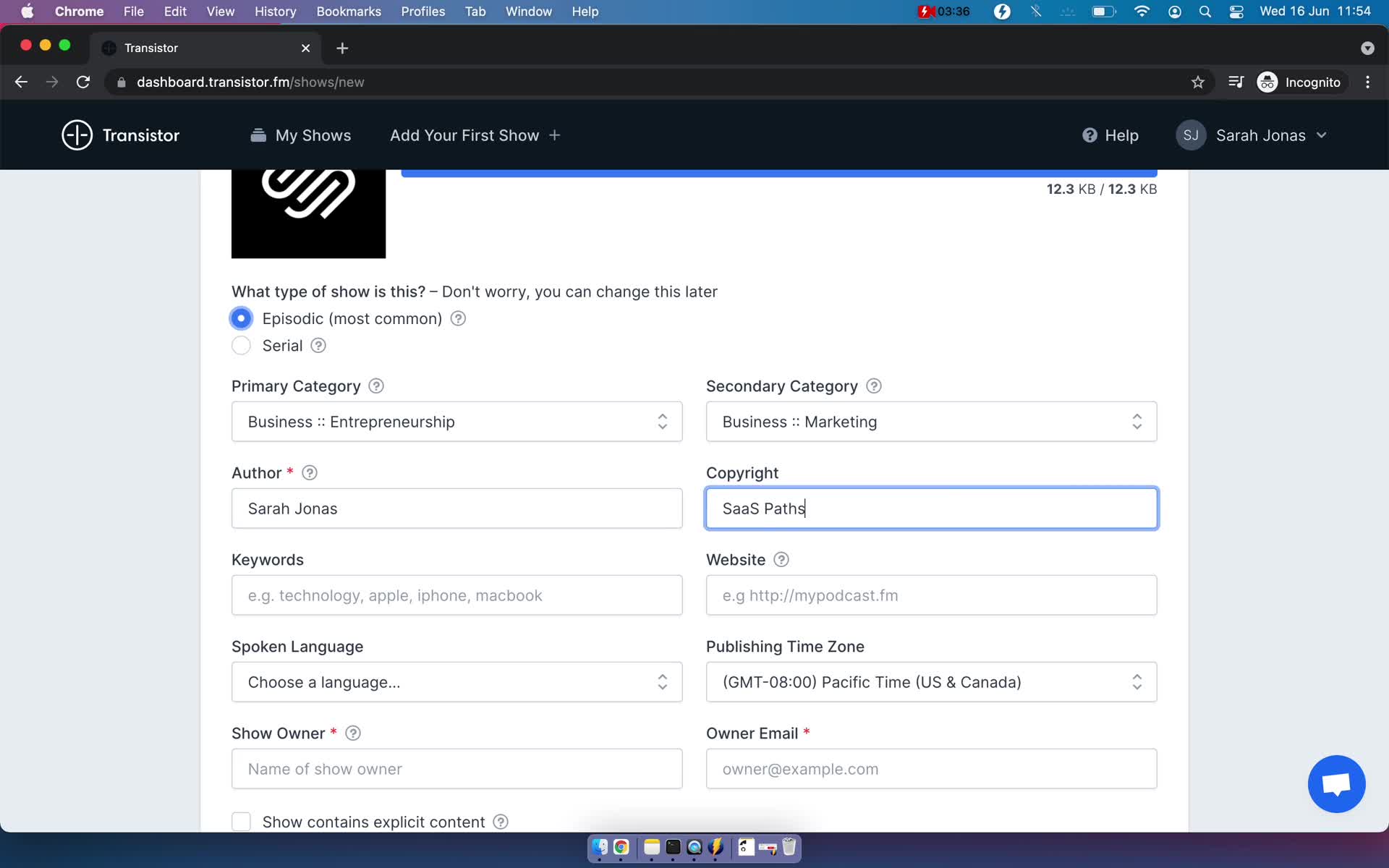The image size is (1389, 868).
Task: Select Pacific Time publishing timezone
Action: [929, 682]
